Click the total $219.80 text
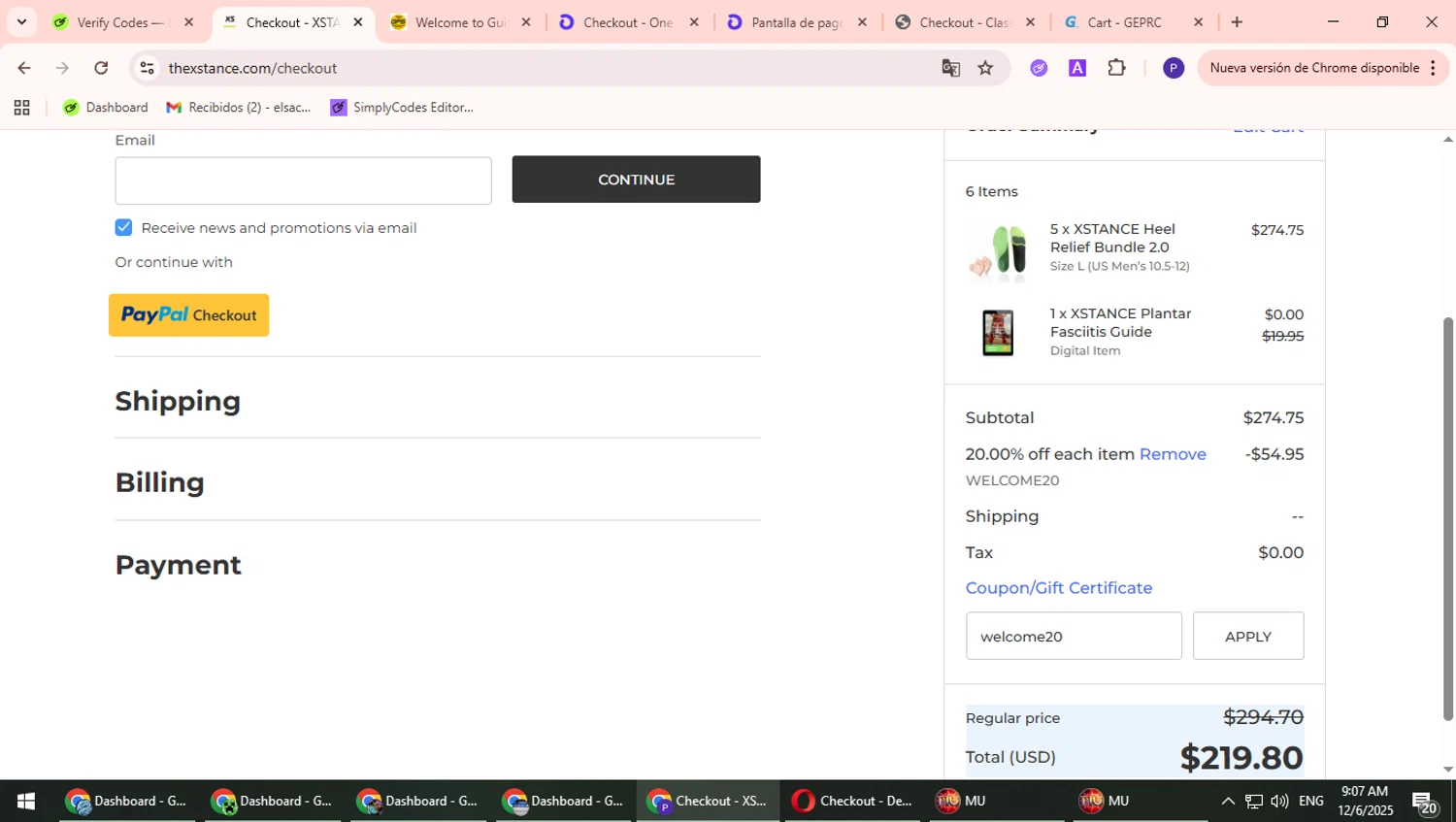Viewport: 1456px width, 822px height. coord(1241,757)
